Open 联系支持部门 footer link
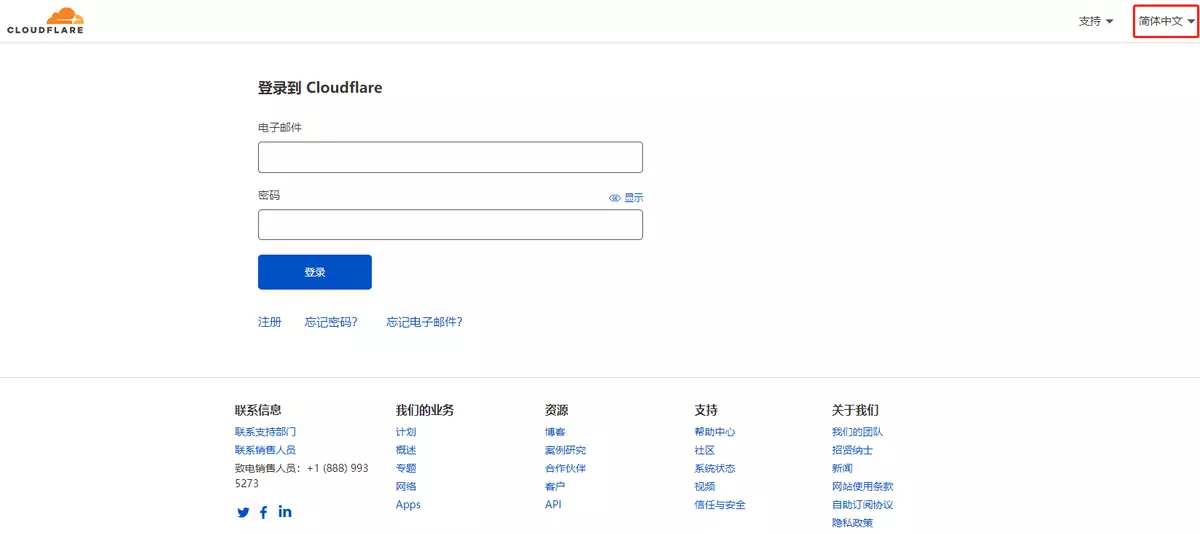The height and width of the screenshot is (534, 1200). pyautogui.click(x=265, y=432)
